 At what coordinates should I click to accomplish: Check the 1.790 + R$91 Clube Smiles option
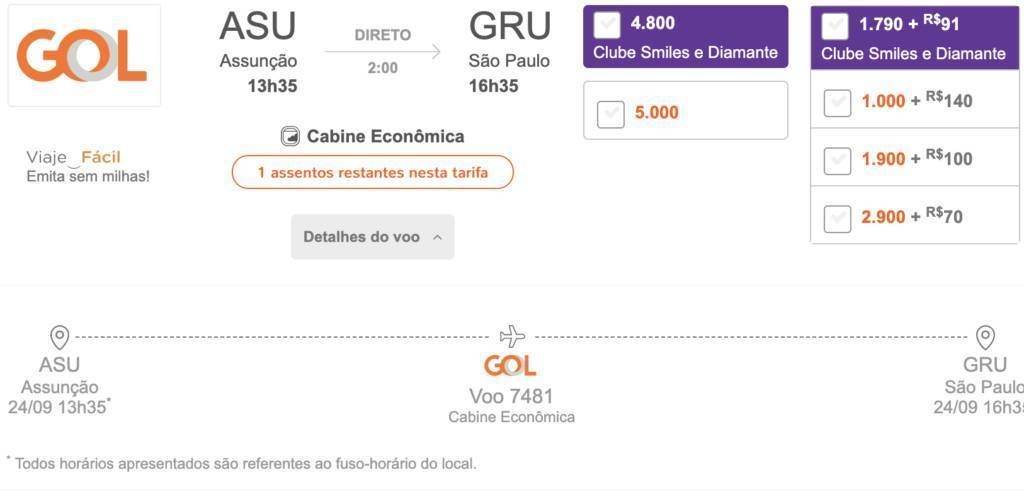(x=835, y=27)
